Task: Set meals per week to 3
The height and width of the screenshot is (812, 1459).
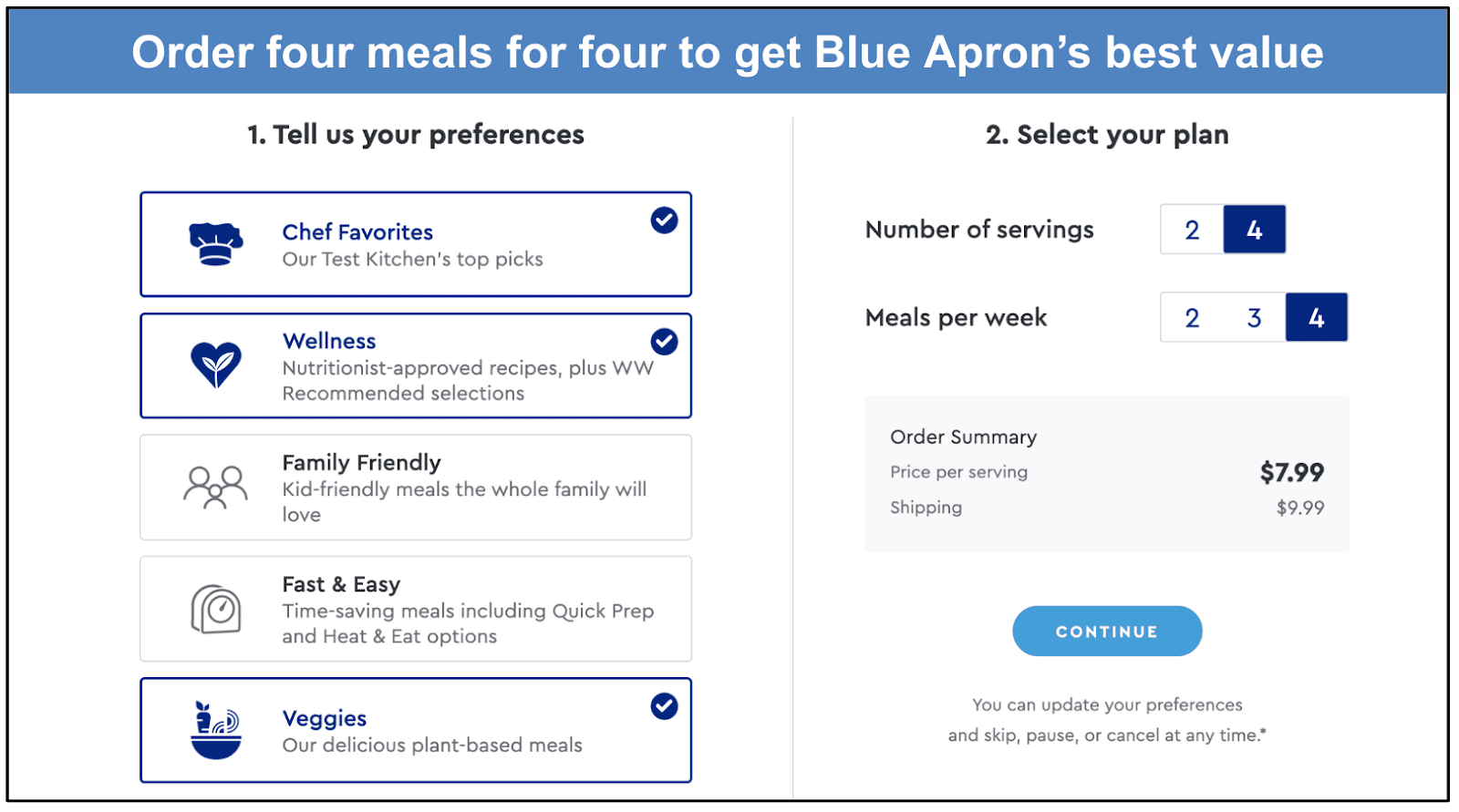Action: 1255,317
